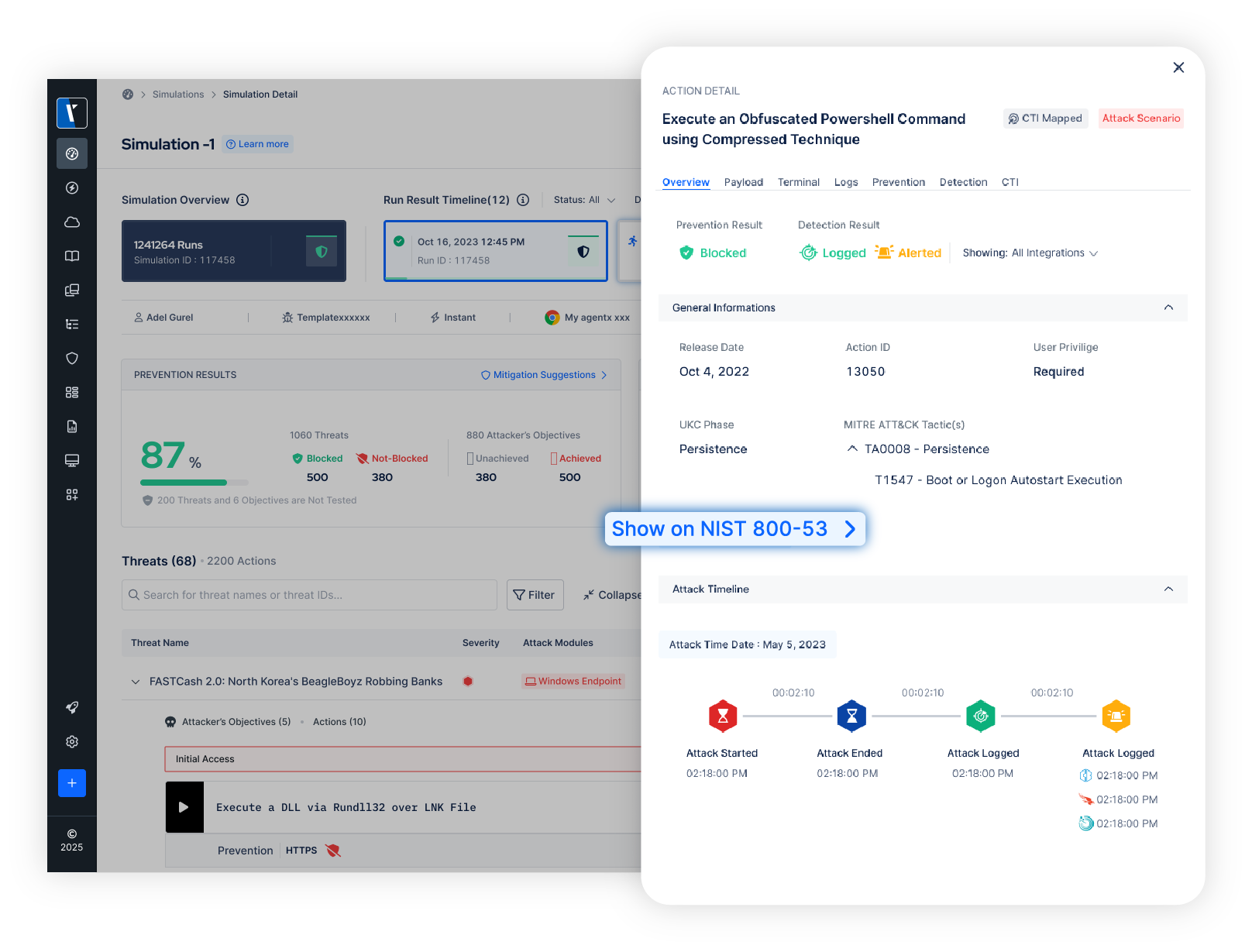Open the shield icon in sidebar
1252x952 pixels.
[72, 359]
